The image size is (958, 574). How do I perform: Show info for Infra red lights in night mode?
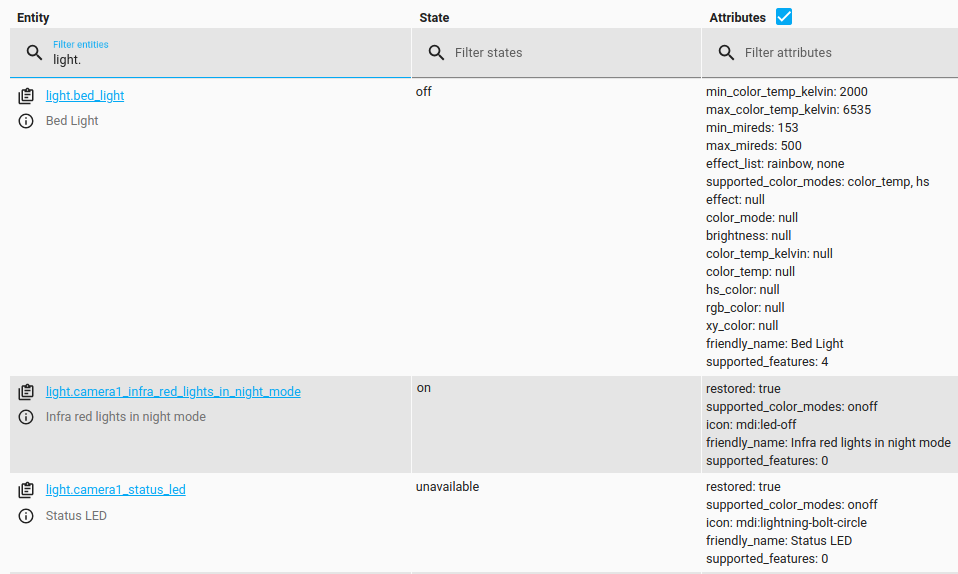pos(26,417)
